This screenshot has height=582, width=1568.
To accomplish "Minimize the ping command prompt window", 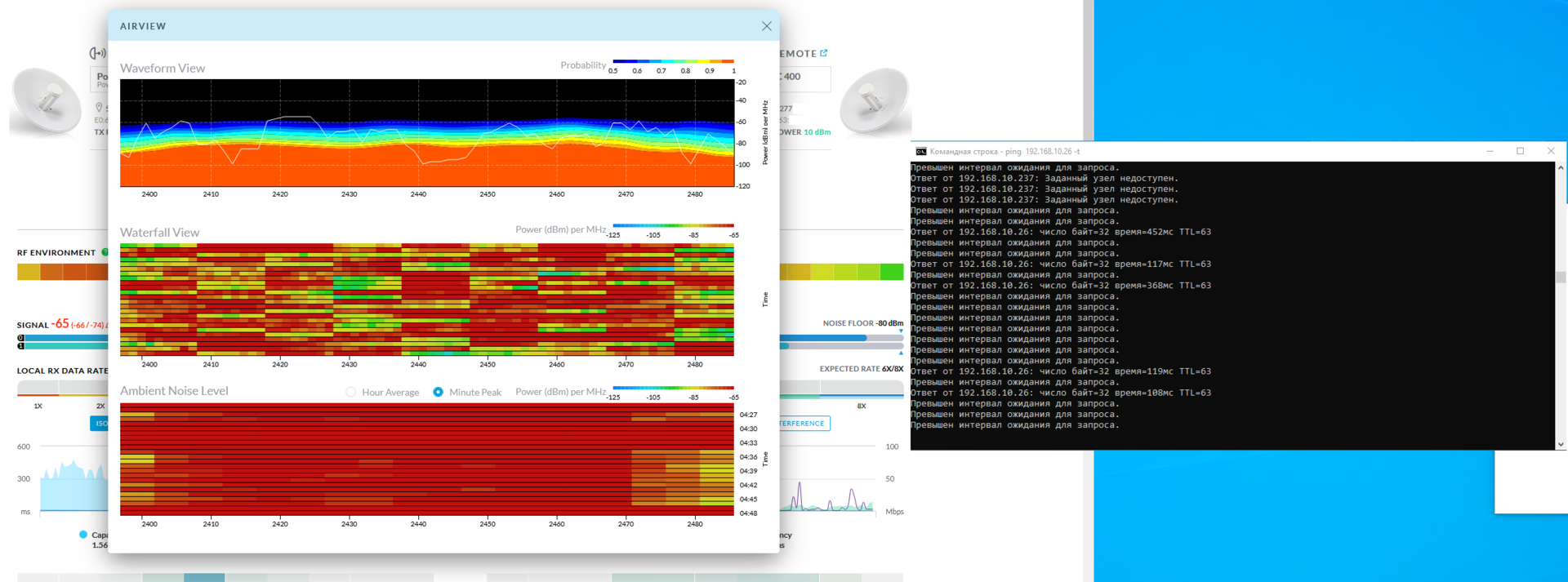I will [x=1490, y=151].
